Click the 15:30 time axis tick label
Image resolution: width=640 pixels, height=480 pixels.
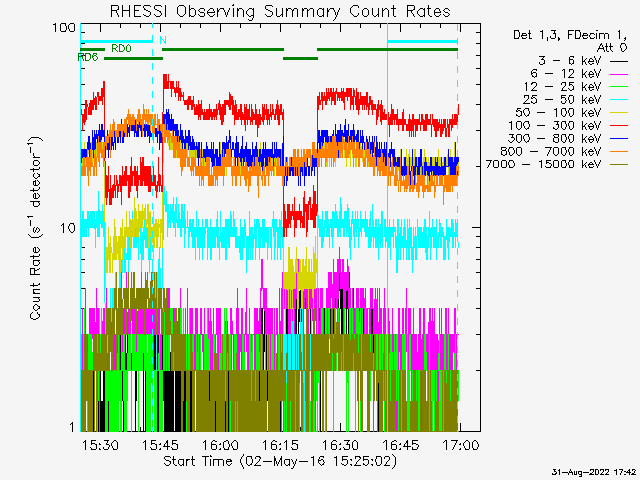100,445
